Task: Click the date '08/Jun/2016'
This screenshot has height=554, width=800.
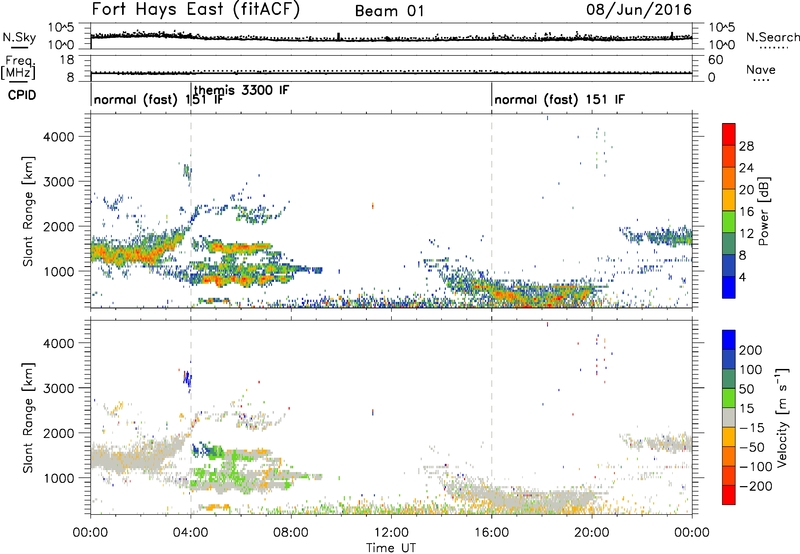Action: [x=639, y=10]
